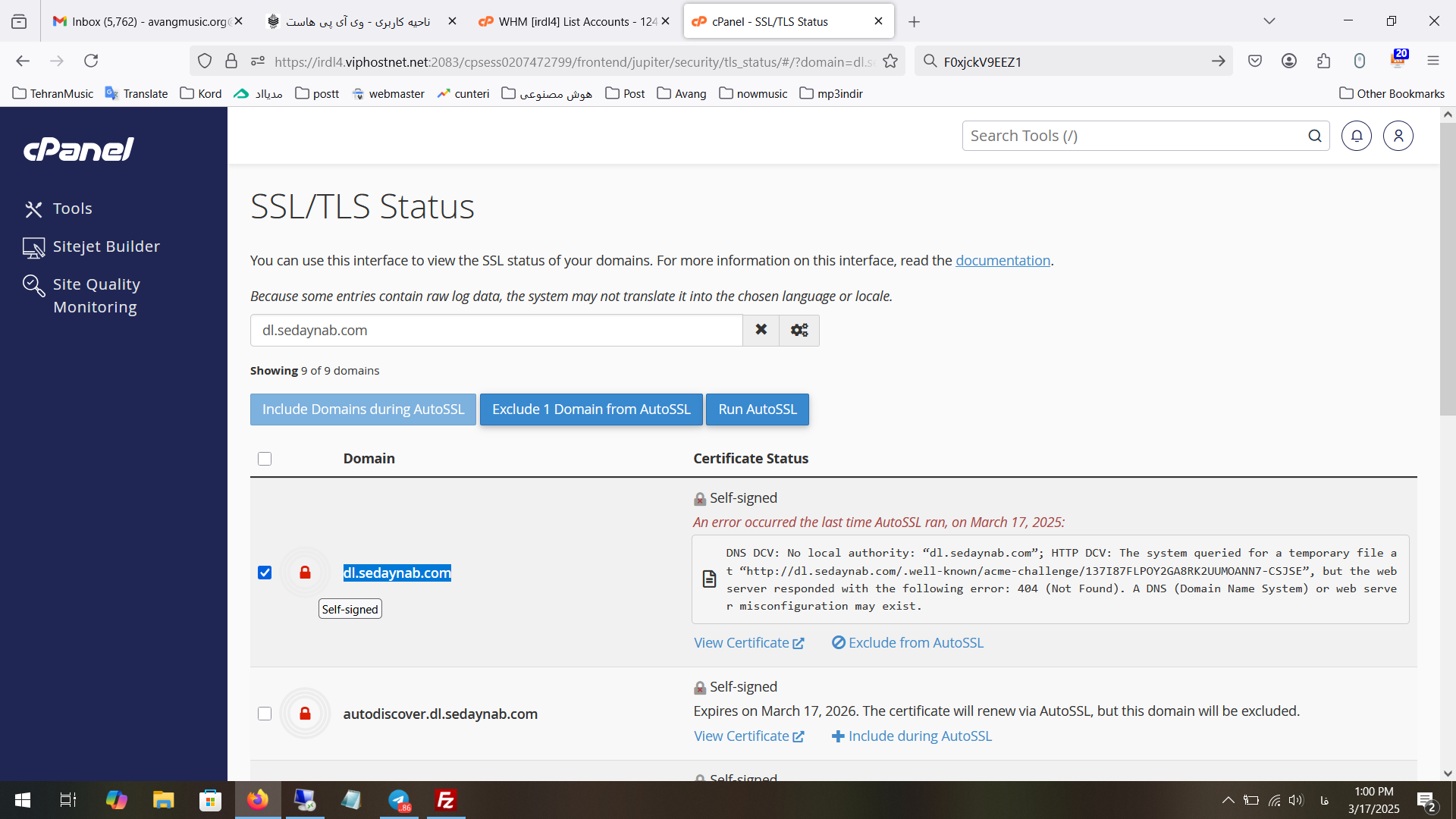Expand the system tray hidden icons chevron
Screen dimensions: 1456x819
[x=1228, y=800]
